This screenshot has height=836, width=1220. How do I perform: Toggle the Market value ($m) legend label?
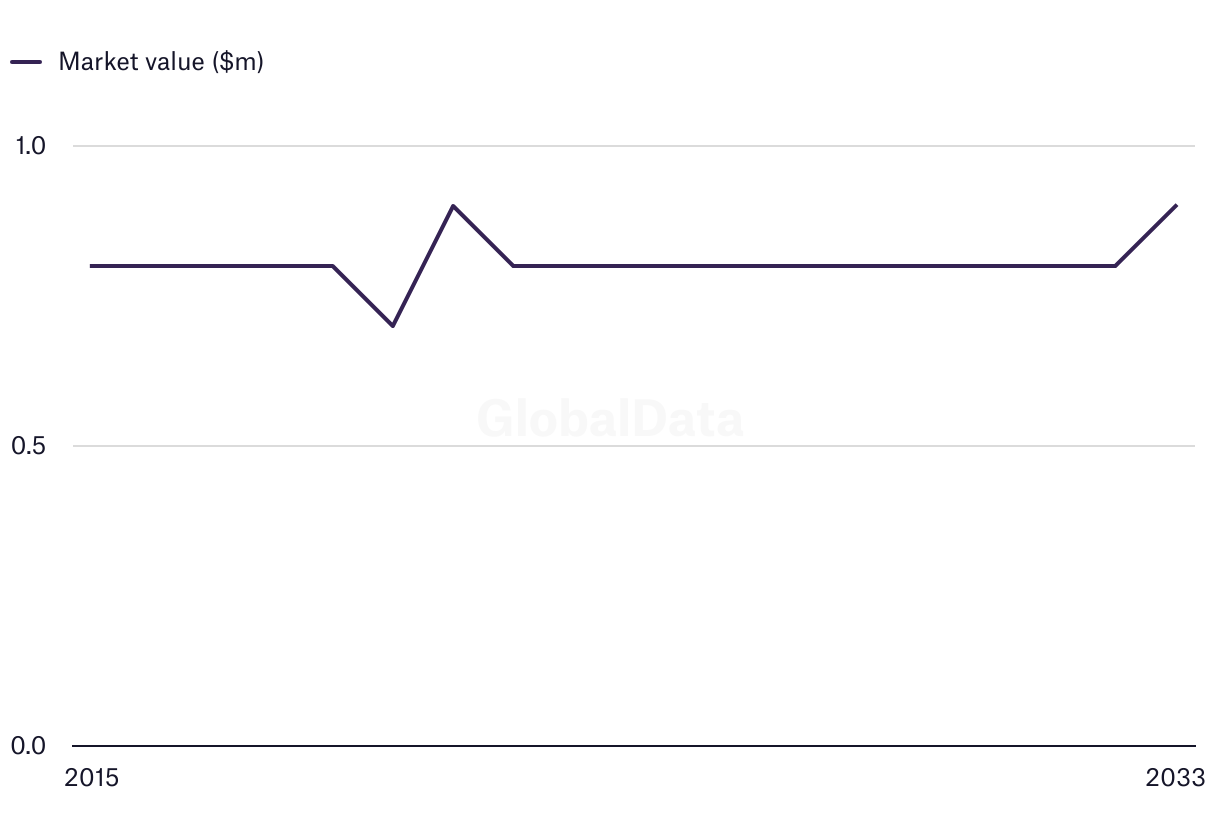click(160, 62)
